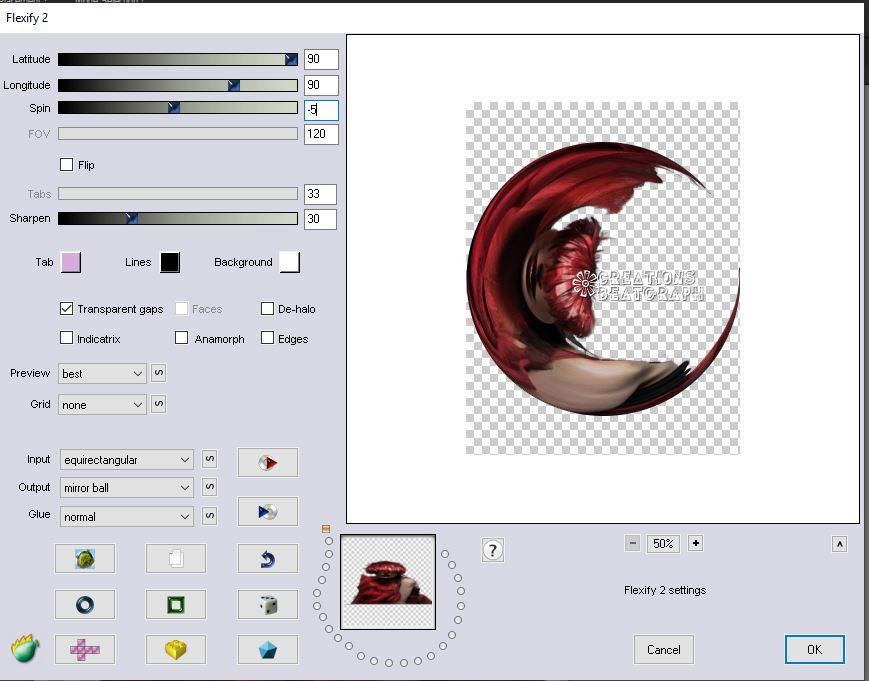
Task: Click the Latitude slider track
Action: point(178,59)
